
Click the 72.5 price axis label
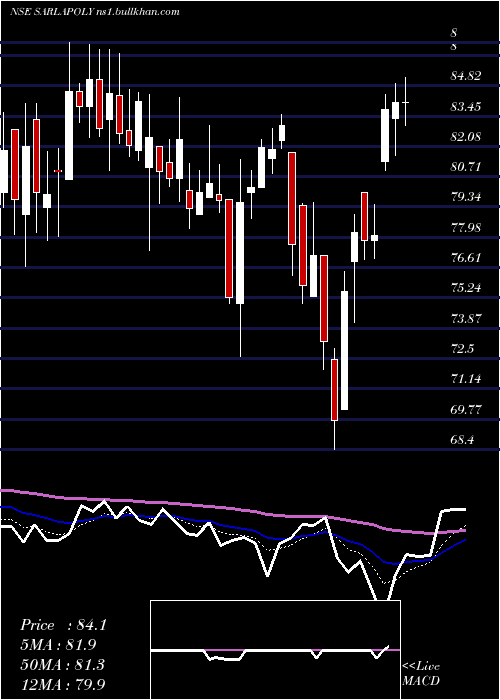pos(462,348)
